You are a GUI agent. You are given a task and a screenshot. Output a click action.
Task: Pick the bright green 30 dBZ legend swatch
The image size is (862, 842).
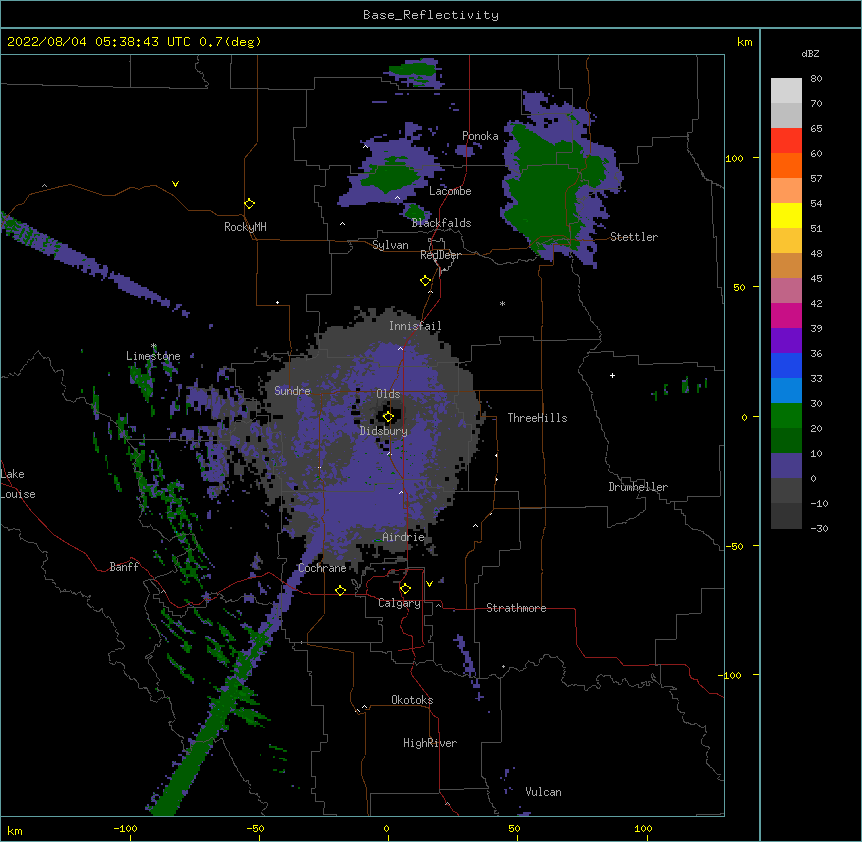pyautogui.click(x=786, y=416)
